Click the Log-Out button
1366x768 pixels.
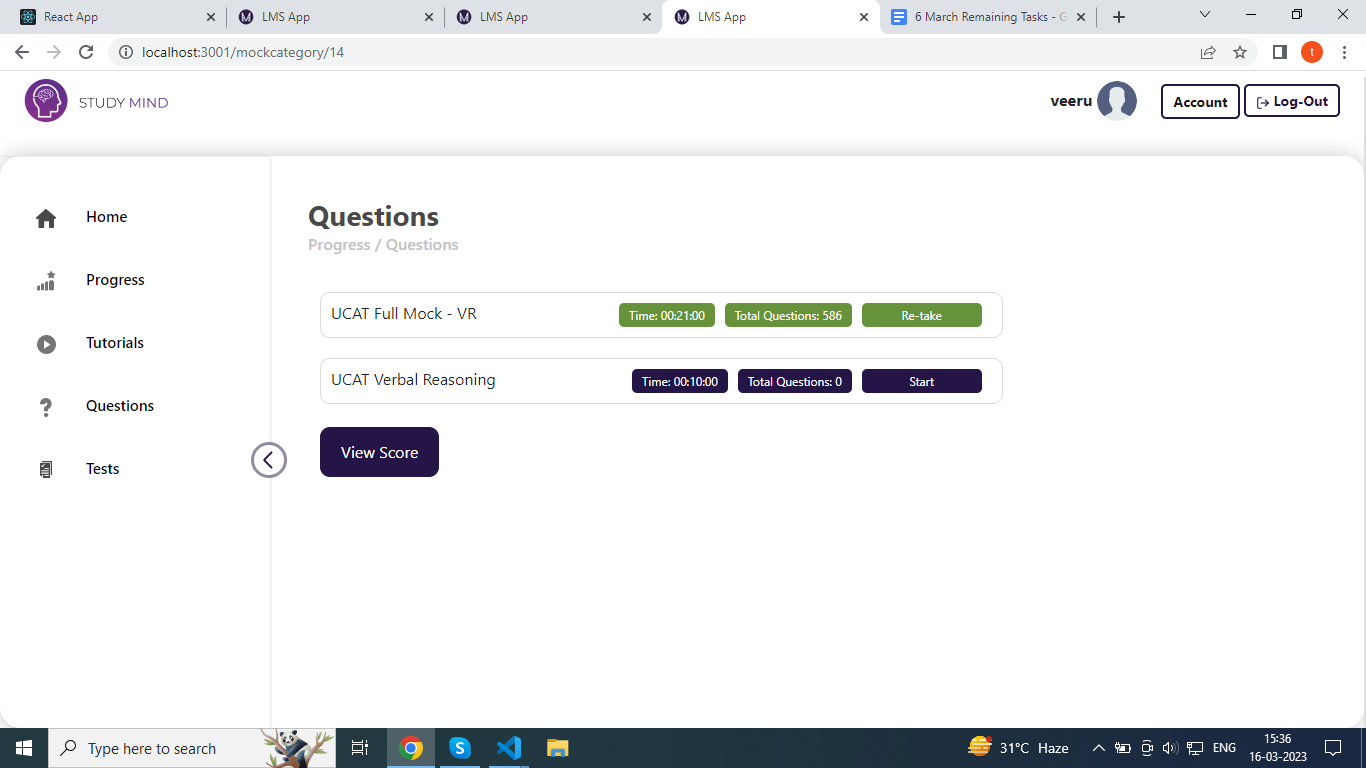pyautogui.click(x=1291, y=101)
